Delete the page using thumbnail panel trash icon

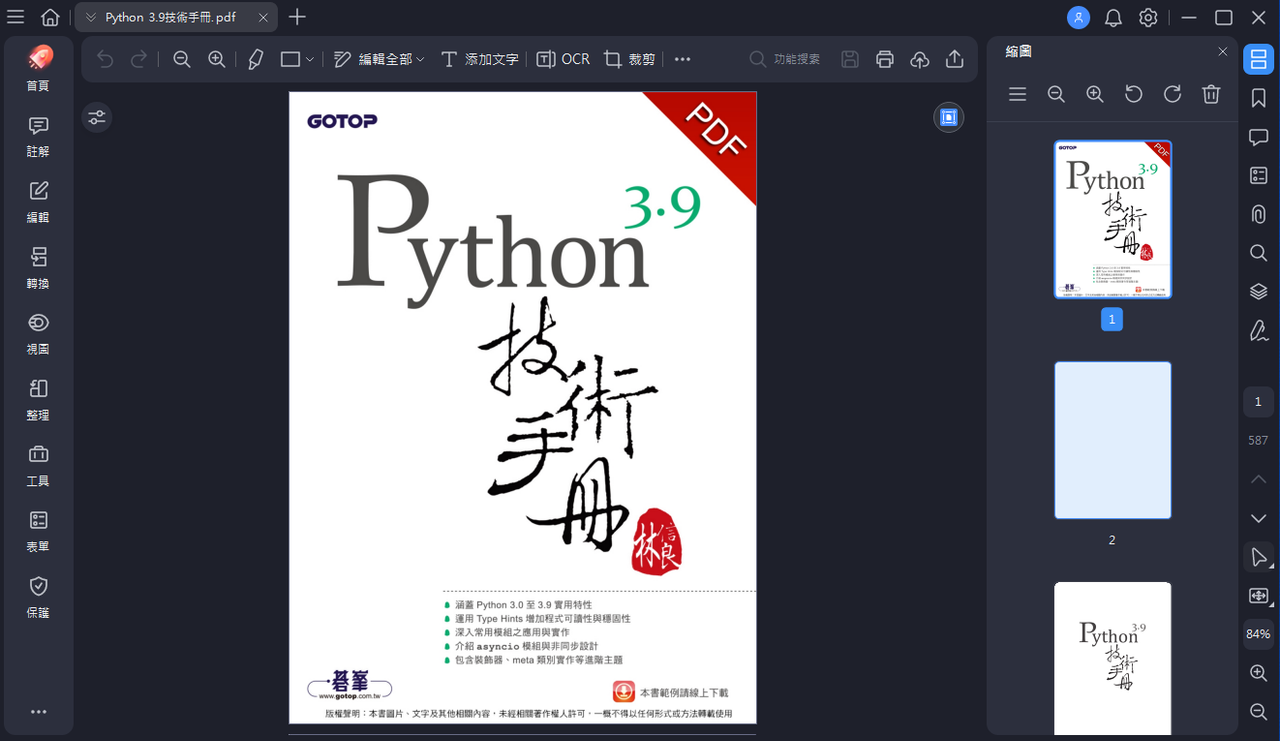tap(1211, 93)
